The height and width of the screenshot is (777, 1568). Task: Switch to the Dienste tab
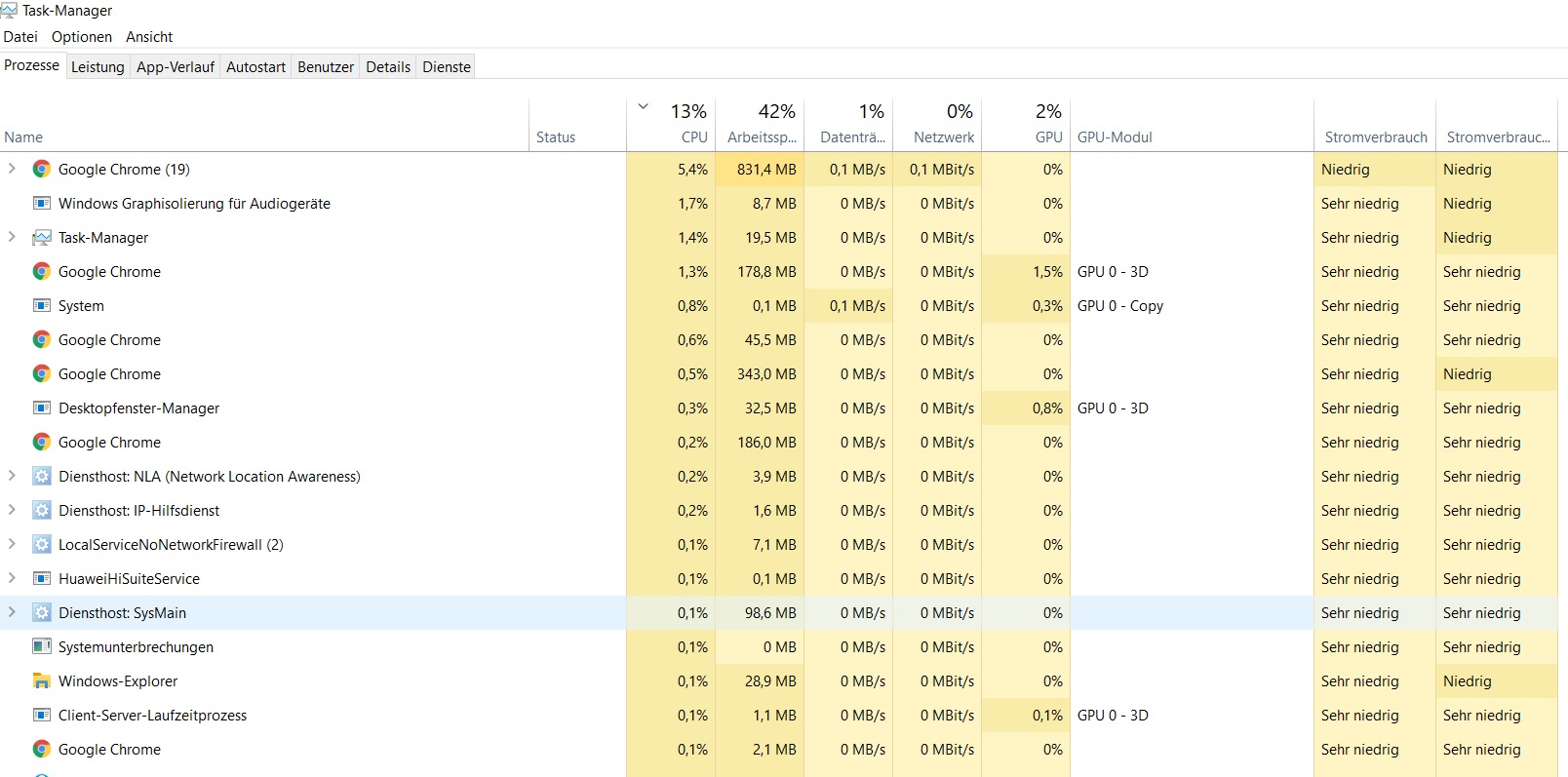click(x=447, y=67)
